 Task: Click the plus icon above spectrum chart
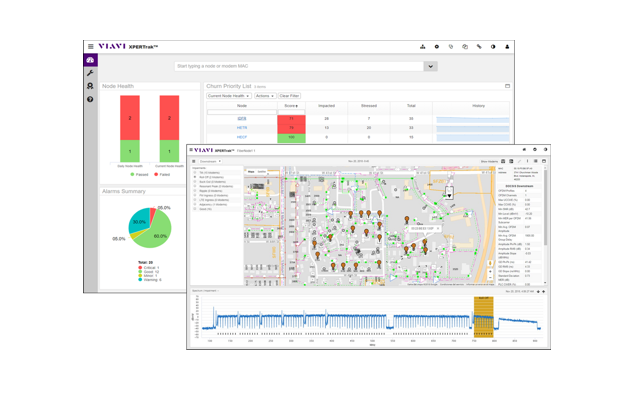point(543,291)
